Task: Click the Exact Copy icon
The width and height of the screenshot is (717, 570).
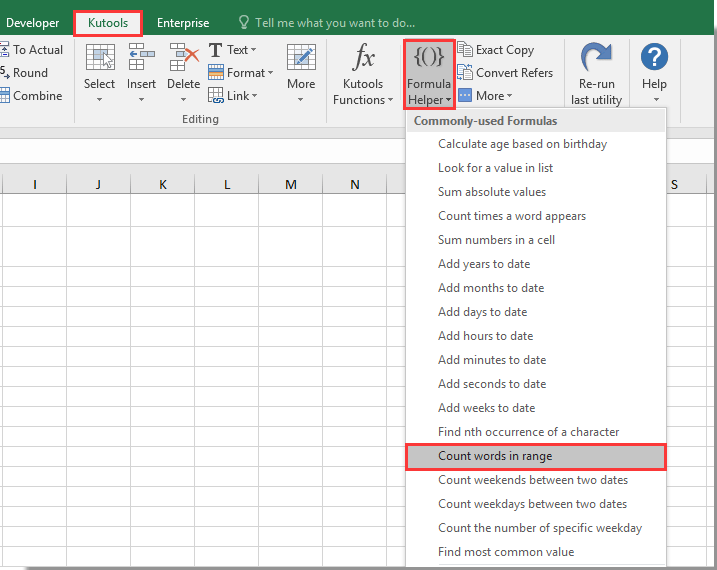Action: pyautogui.click(x=465, y=49)
